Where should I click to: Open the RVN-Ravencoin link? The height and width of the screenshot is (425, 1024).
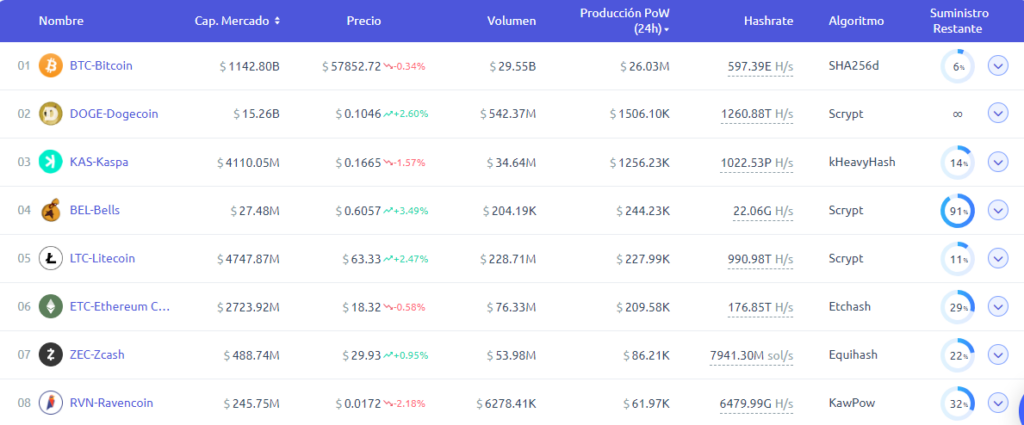(x=112, y=403)
